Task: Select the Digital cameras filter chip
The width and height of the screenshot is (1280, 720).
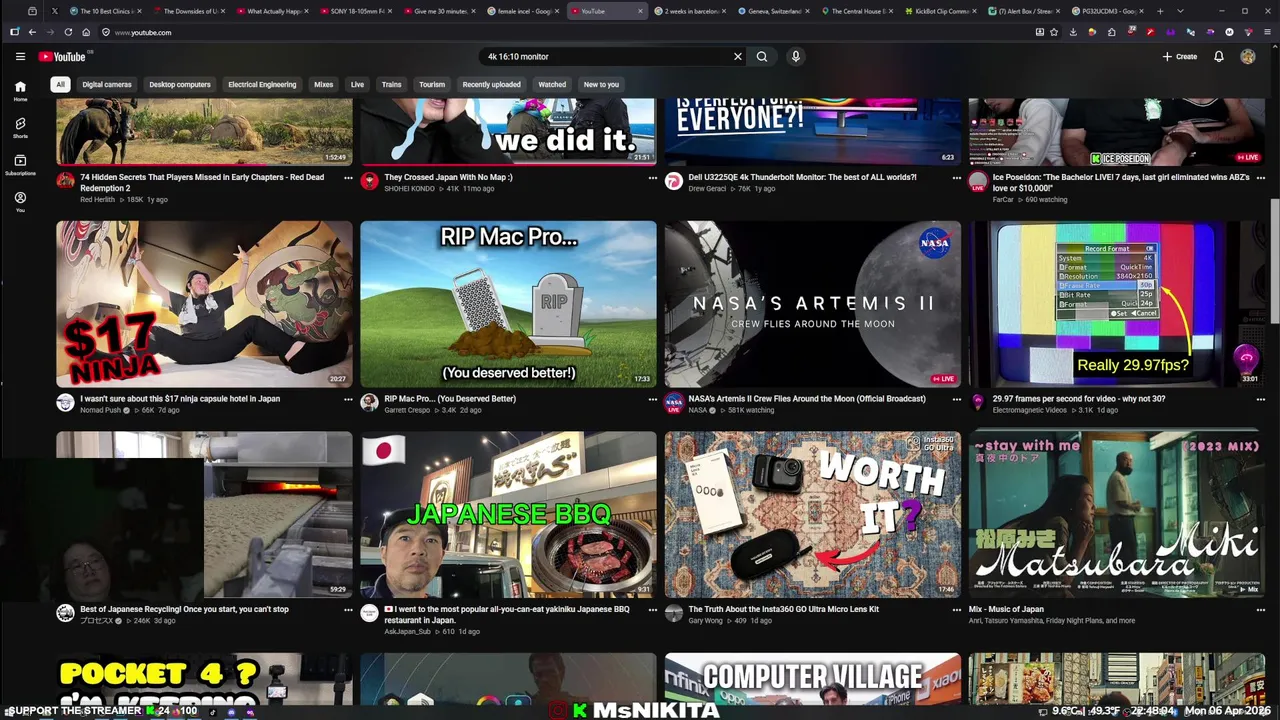Action: click(x=107, y=85)
